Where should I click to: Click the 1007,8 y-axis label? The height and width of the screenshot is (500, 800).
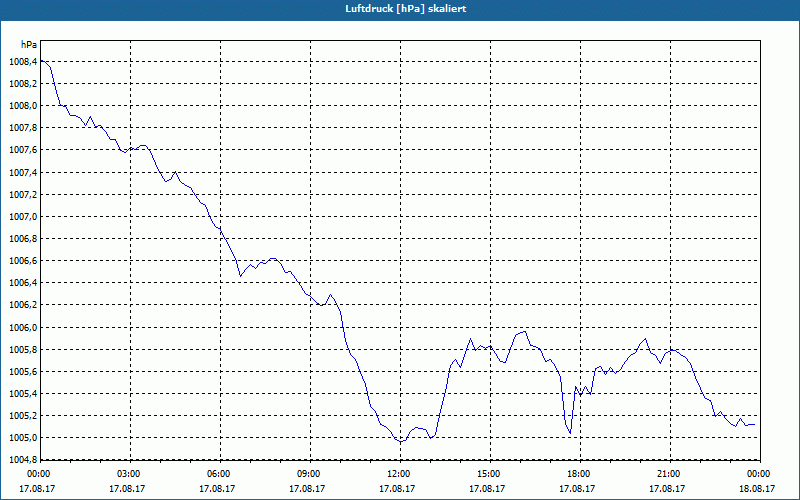click(x=23, y=128)
